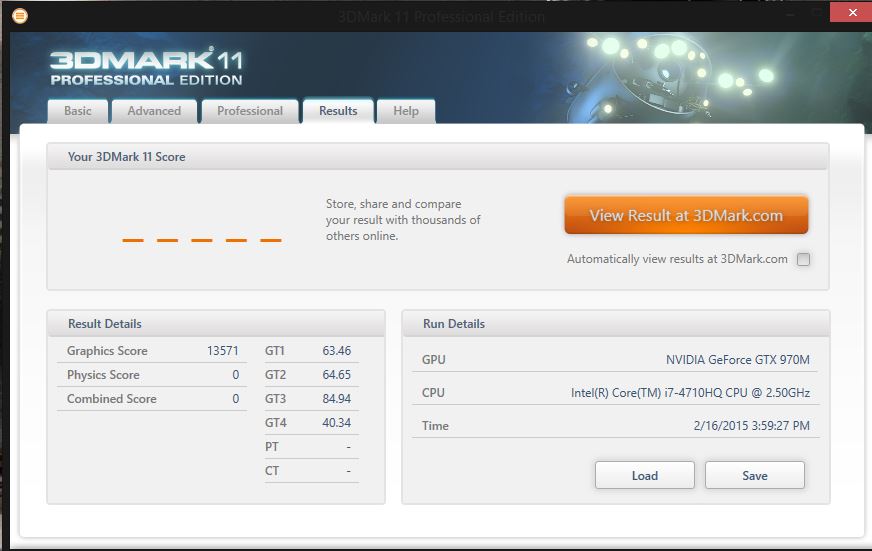Select the Results tab
Viewport: 872px width, 551px height.
[338, 111]
